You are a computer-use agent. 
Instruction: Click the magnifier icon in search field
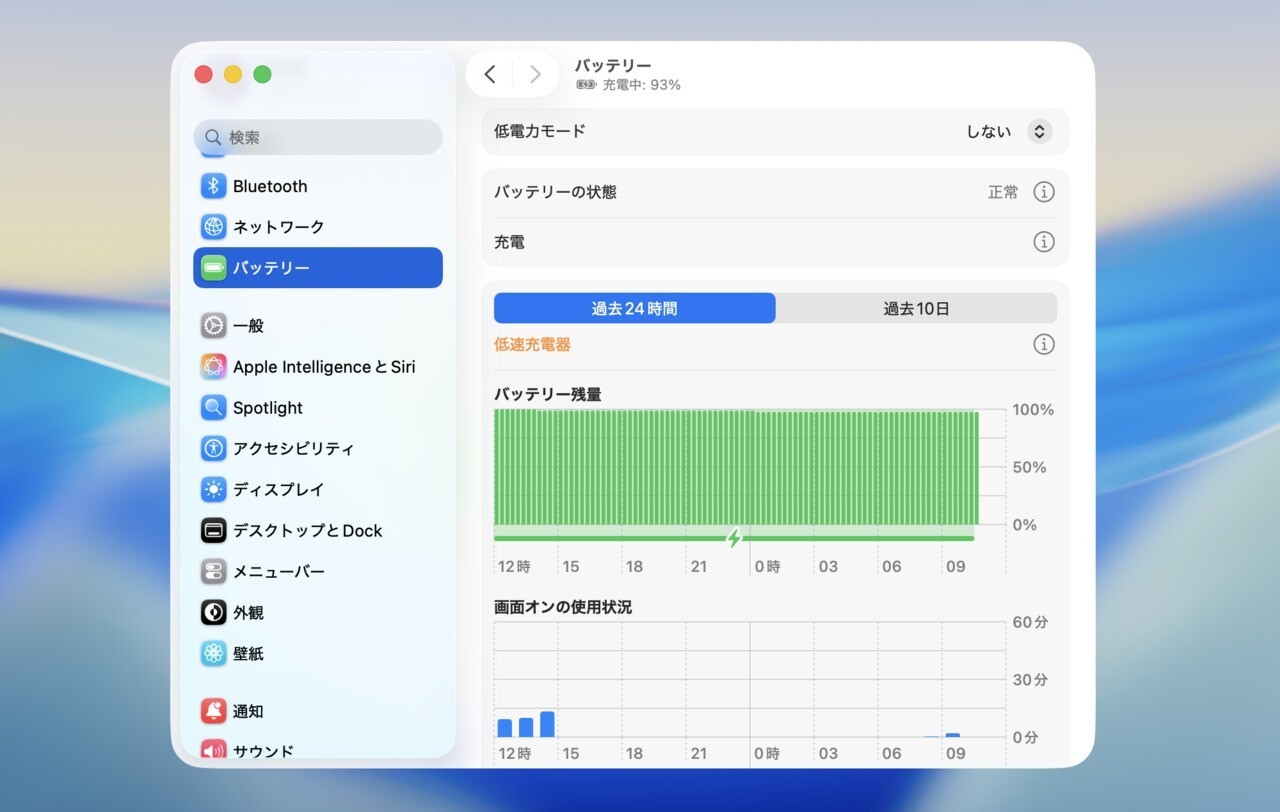tap(213, 138)
